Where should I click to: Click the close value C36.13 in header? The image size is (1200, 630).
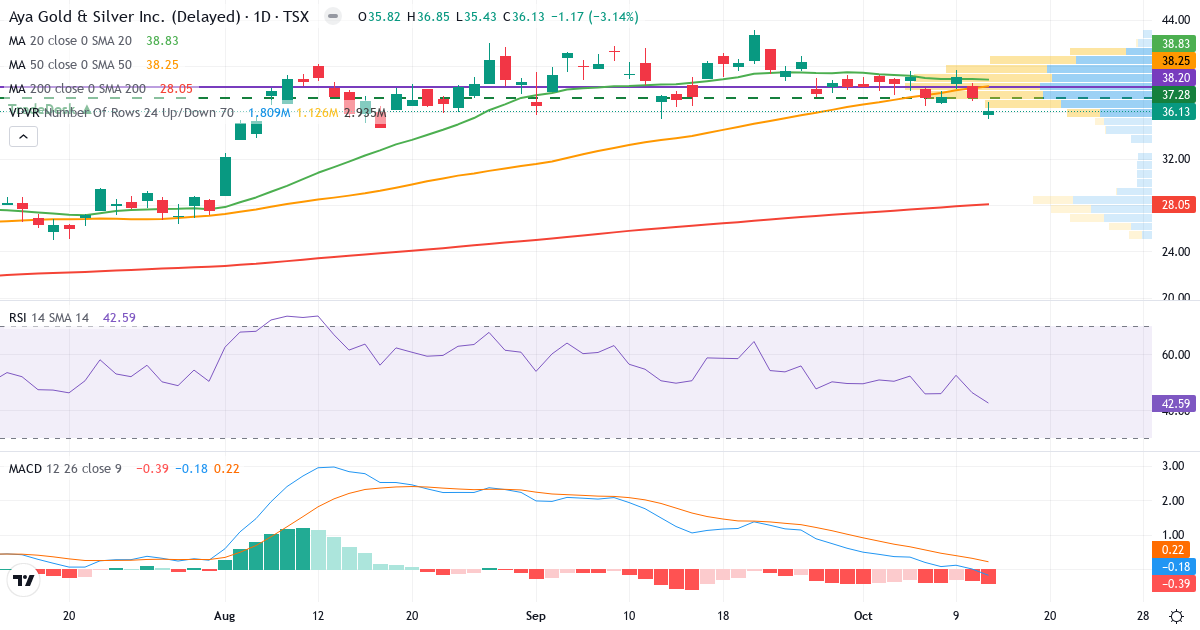(x=523, y=17)
